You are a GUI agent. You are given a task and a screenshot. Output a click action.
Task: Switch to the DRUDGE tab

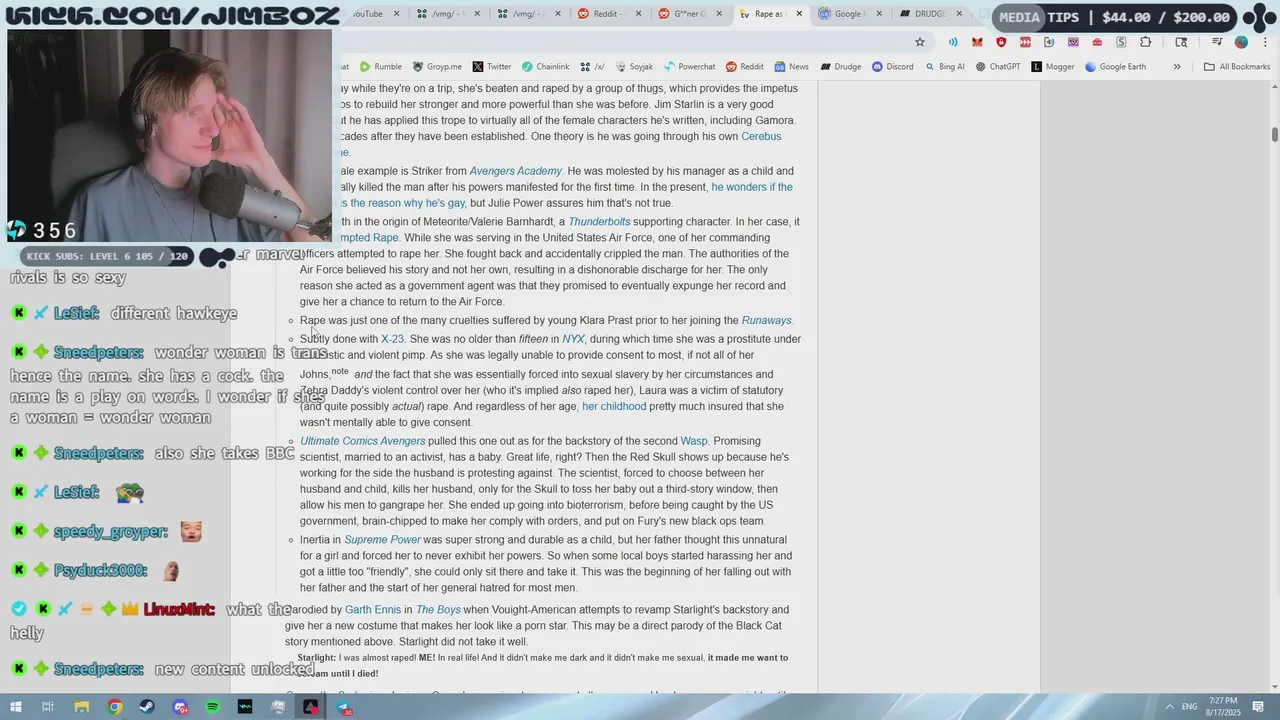coord(929,14)
